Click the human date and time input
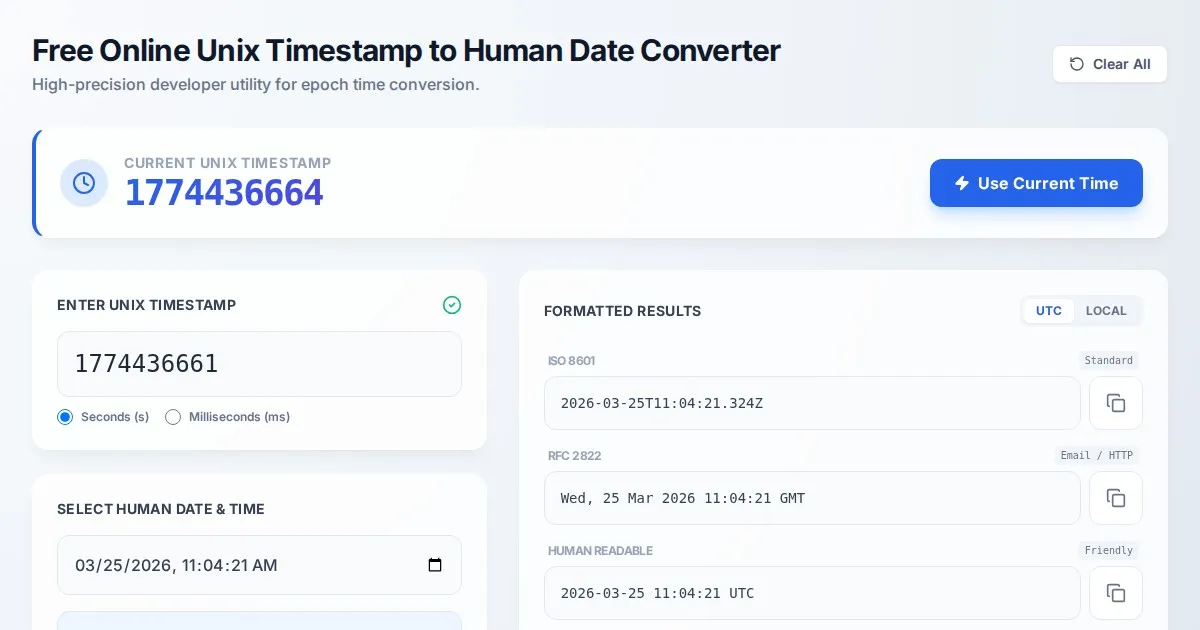 click(x=240, y=565)
